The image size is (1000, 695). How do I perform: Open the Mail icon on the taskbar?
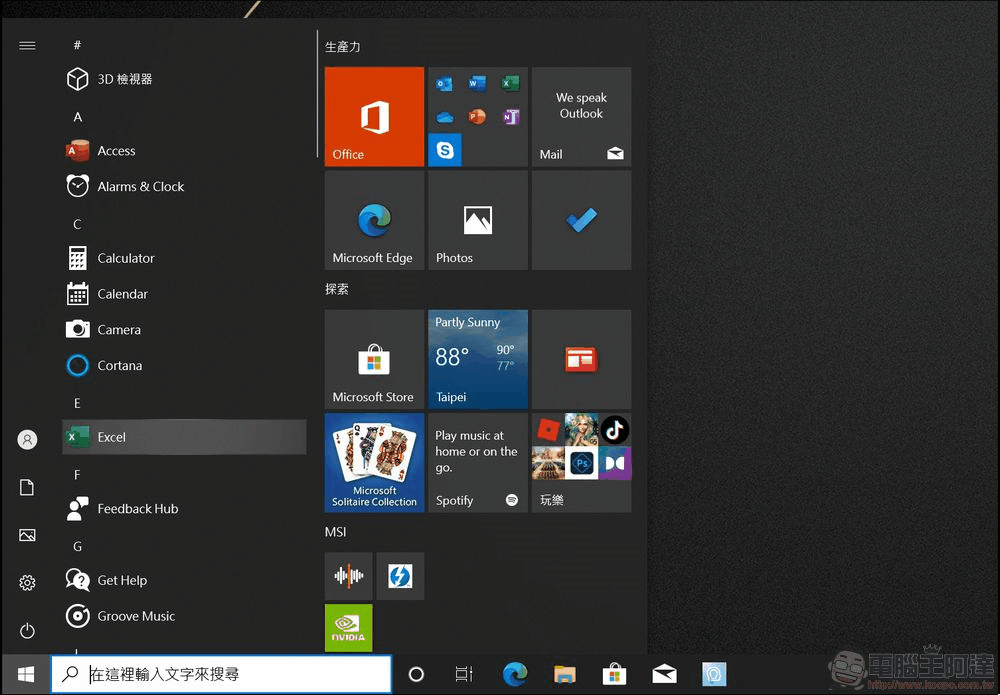664,674
